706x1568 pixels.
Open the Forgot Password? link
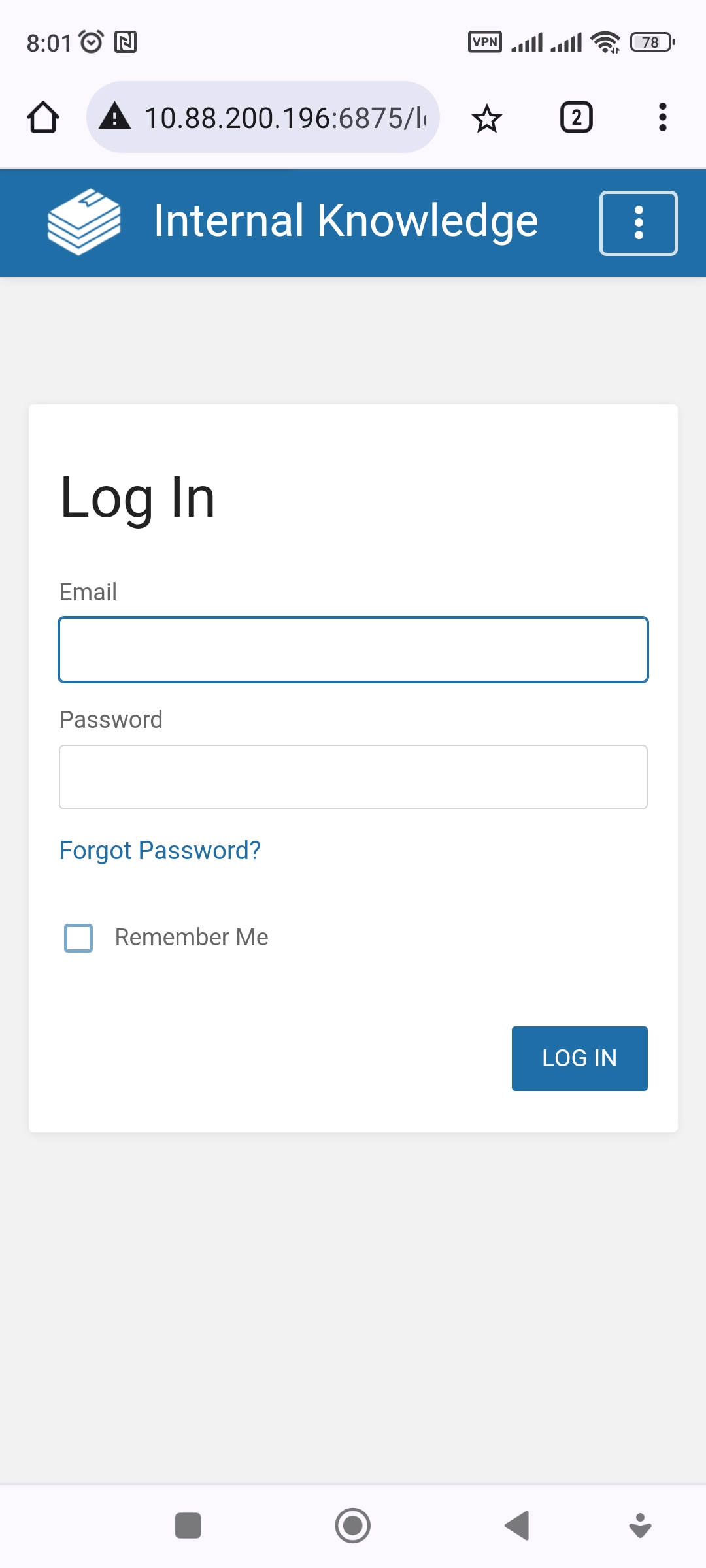pos(160,850)
